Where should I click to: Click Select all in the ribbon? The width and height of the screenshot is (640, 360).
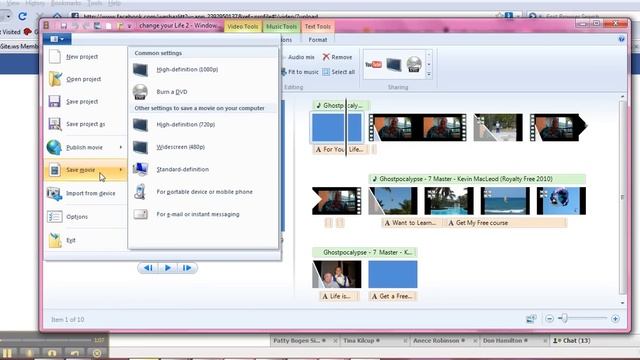pyautogui.click(x=338, y=72)
